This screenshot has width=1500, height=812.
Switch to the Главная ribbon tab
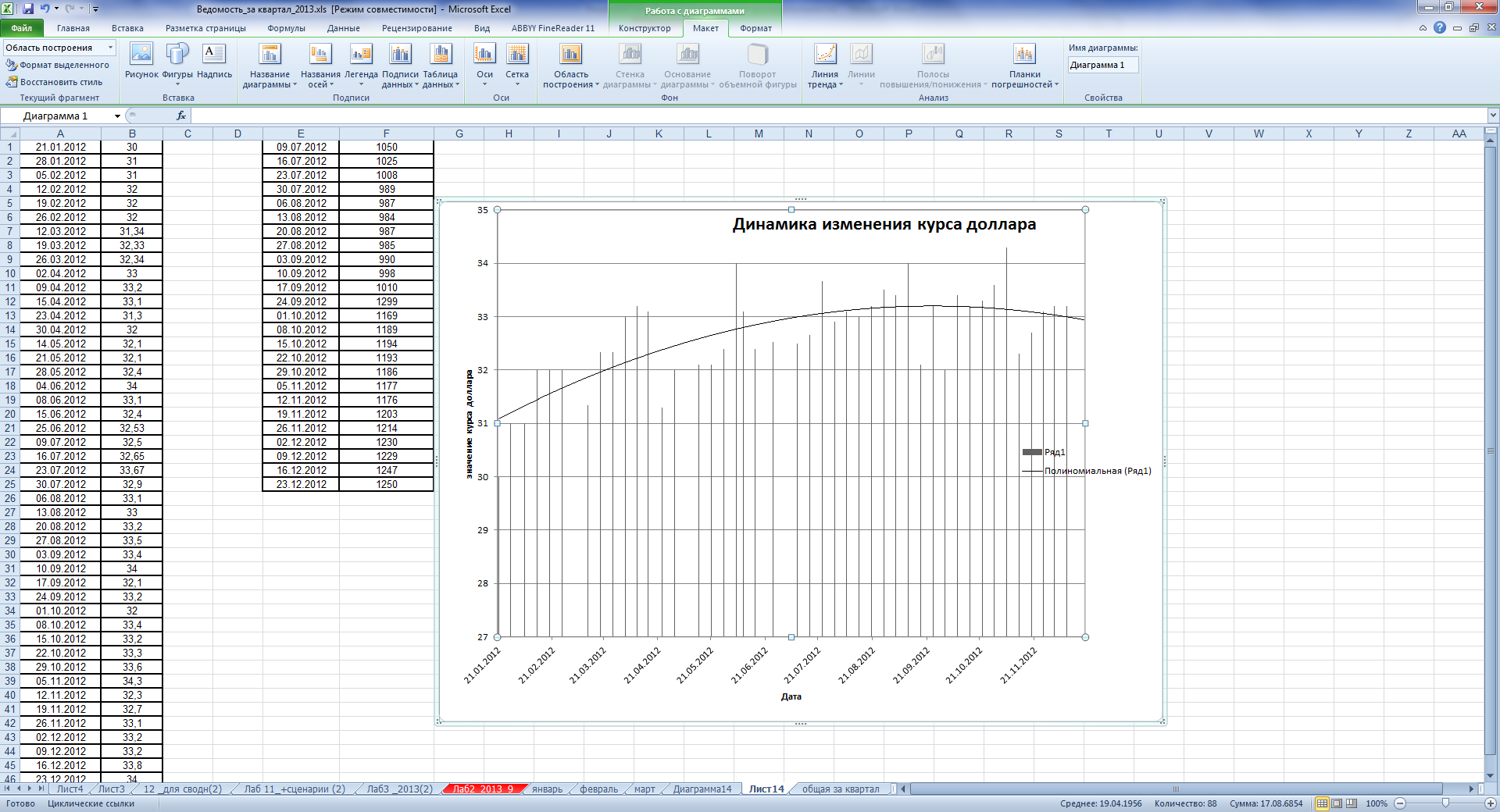point(73,28)
